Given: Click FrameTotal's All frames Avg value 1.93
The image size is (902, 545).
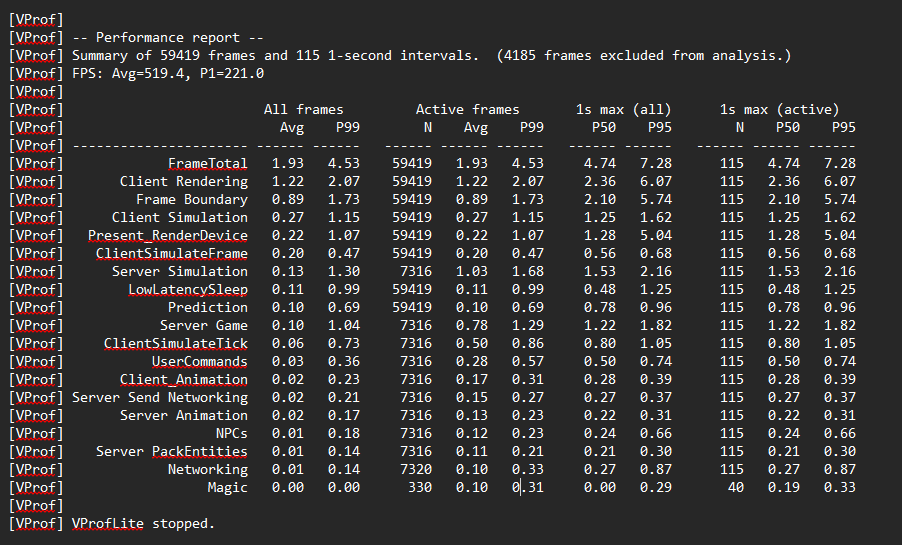Looking at the screenshot, I should tap(288, 163).
